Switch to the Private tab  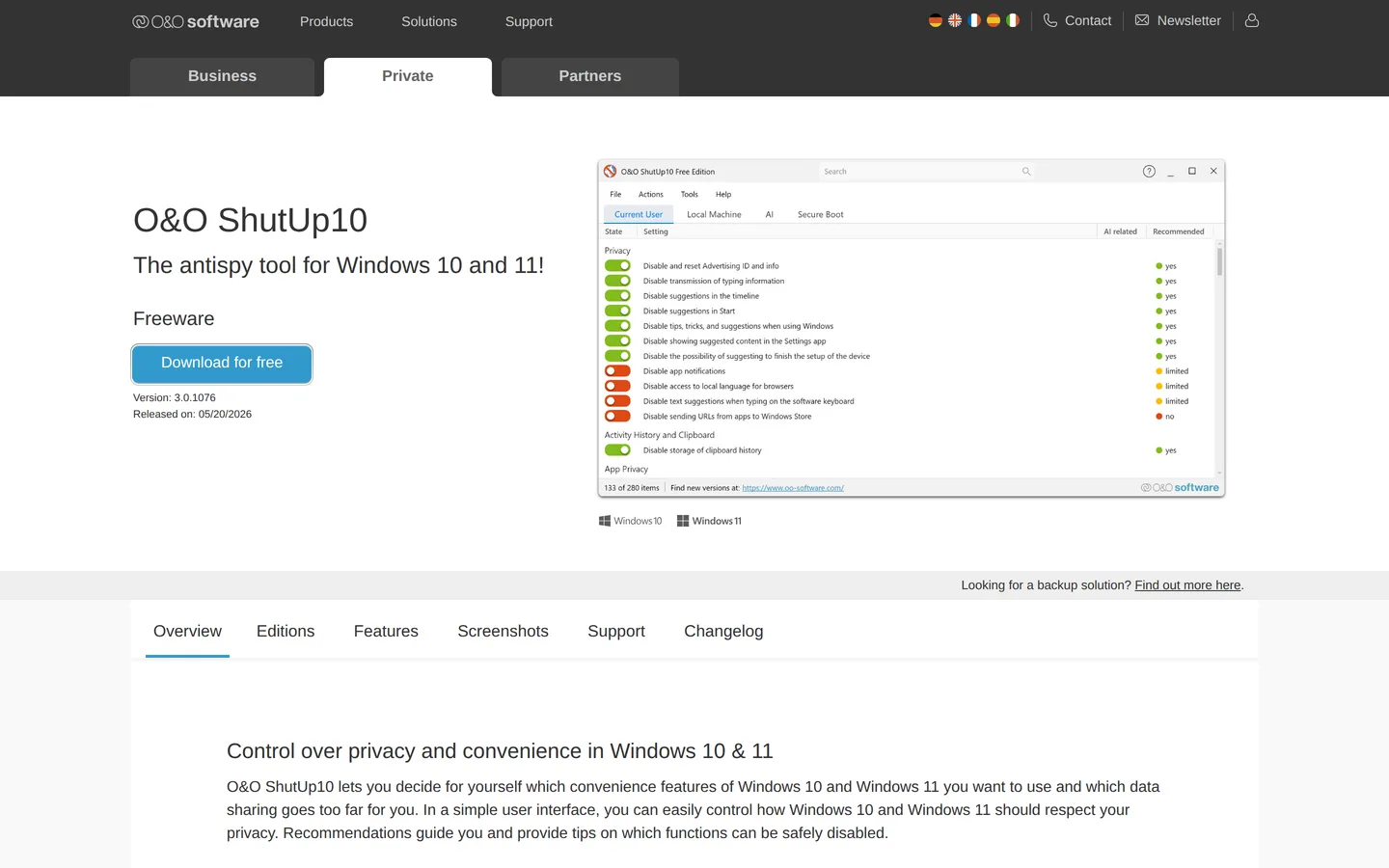pos(408,77)
